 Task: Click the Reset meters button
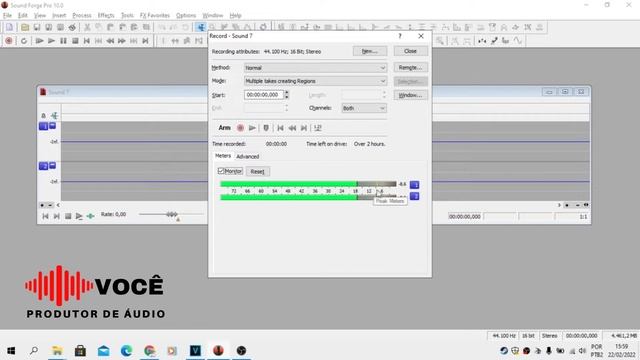click(258, 171)
